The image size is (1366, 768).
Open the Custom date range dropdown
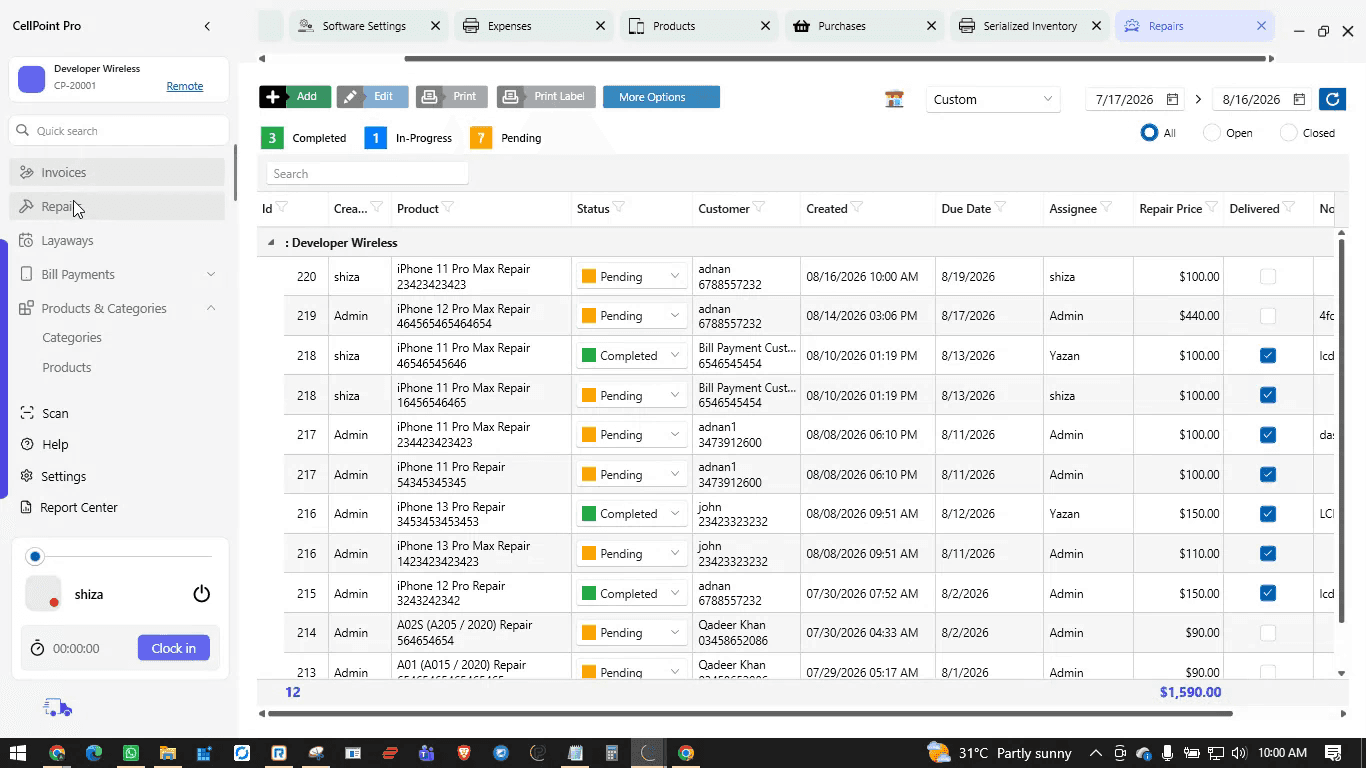[992, 99]
